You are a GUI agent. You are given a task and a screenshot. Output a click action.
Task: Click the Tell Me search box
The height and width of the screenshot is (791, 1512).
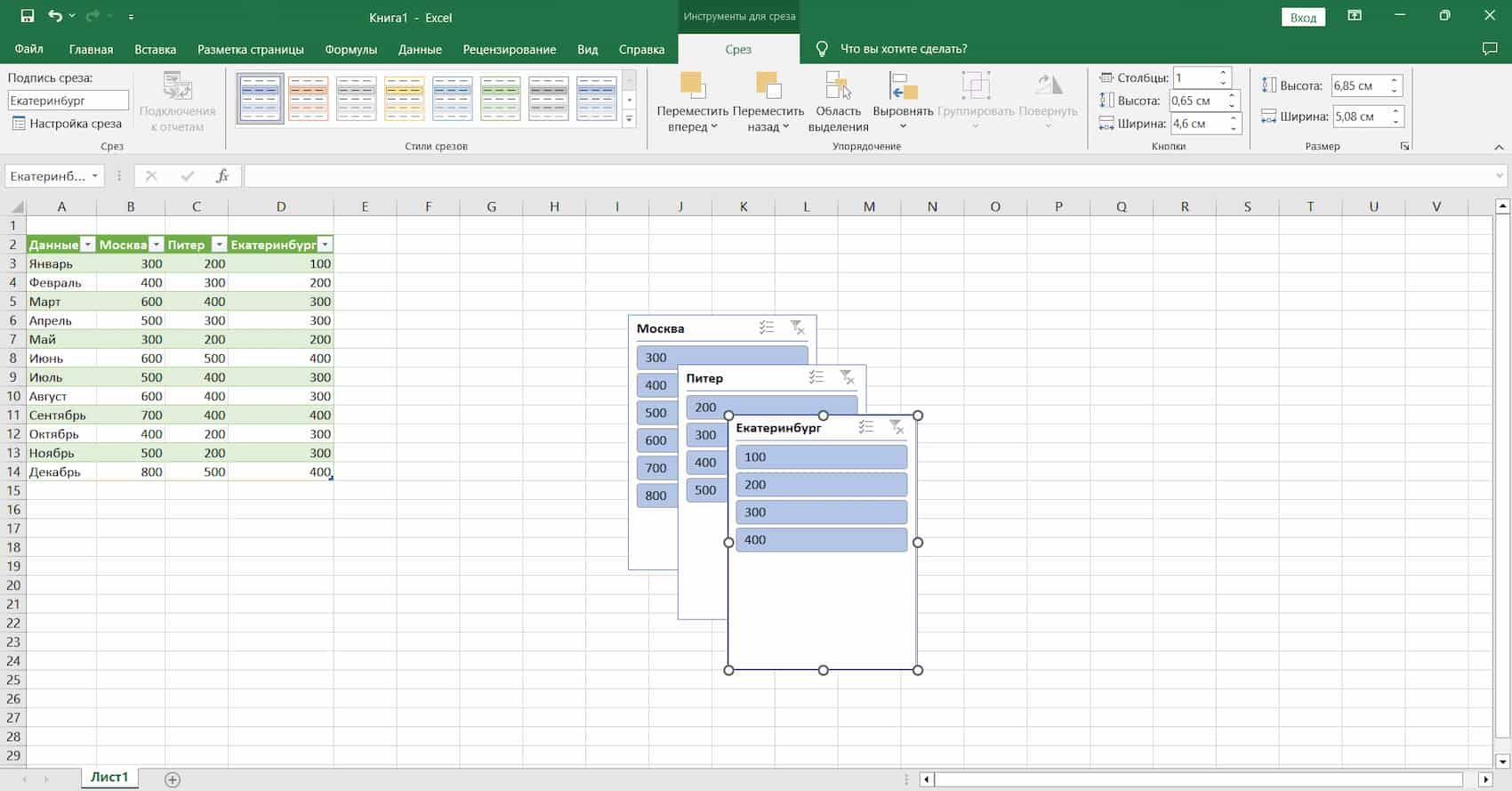[904, 49]
